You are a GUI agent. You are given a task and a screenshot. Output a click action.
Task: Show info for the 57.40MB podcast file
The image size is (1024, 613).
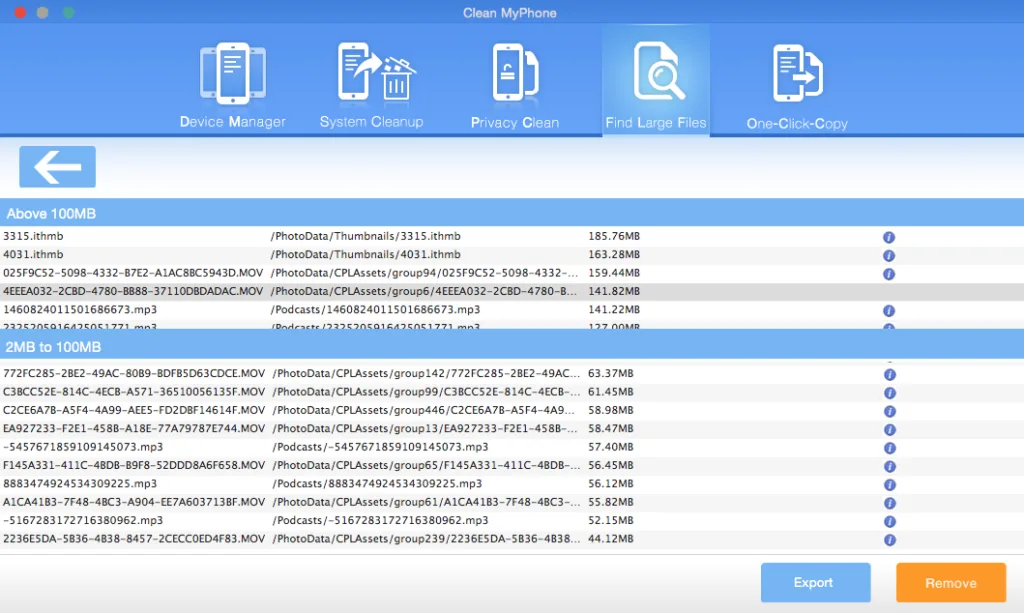click(889, 448)
